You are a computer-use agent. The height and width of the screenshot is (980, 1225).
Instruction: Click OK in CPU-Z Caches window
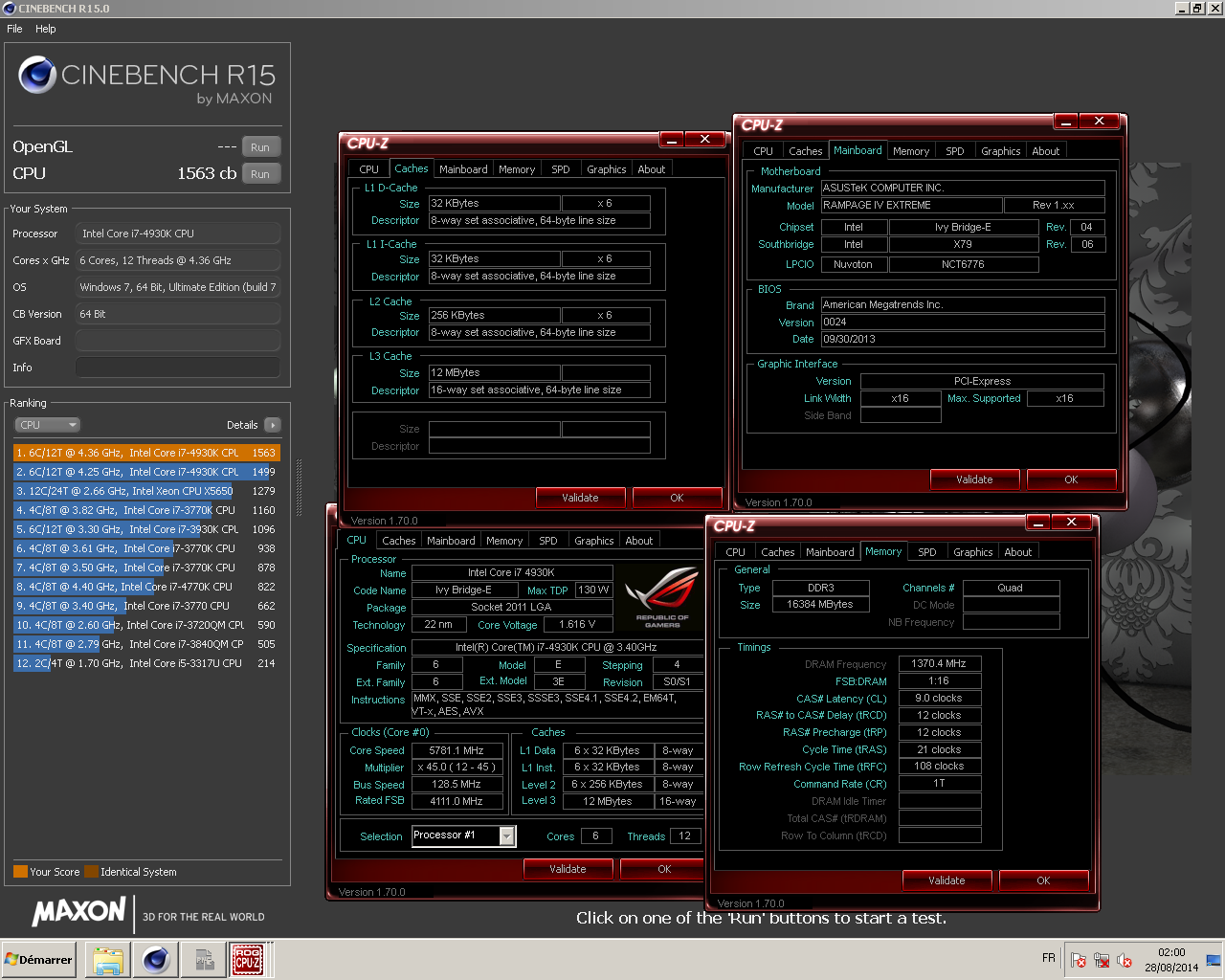pyautogui.click(x=677, y=498)
